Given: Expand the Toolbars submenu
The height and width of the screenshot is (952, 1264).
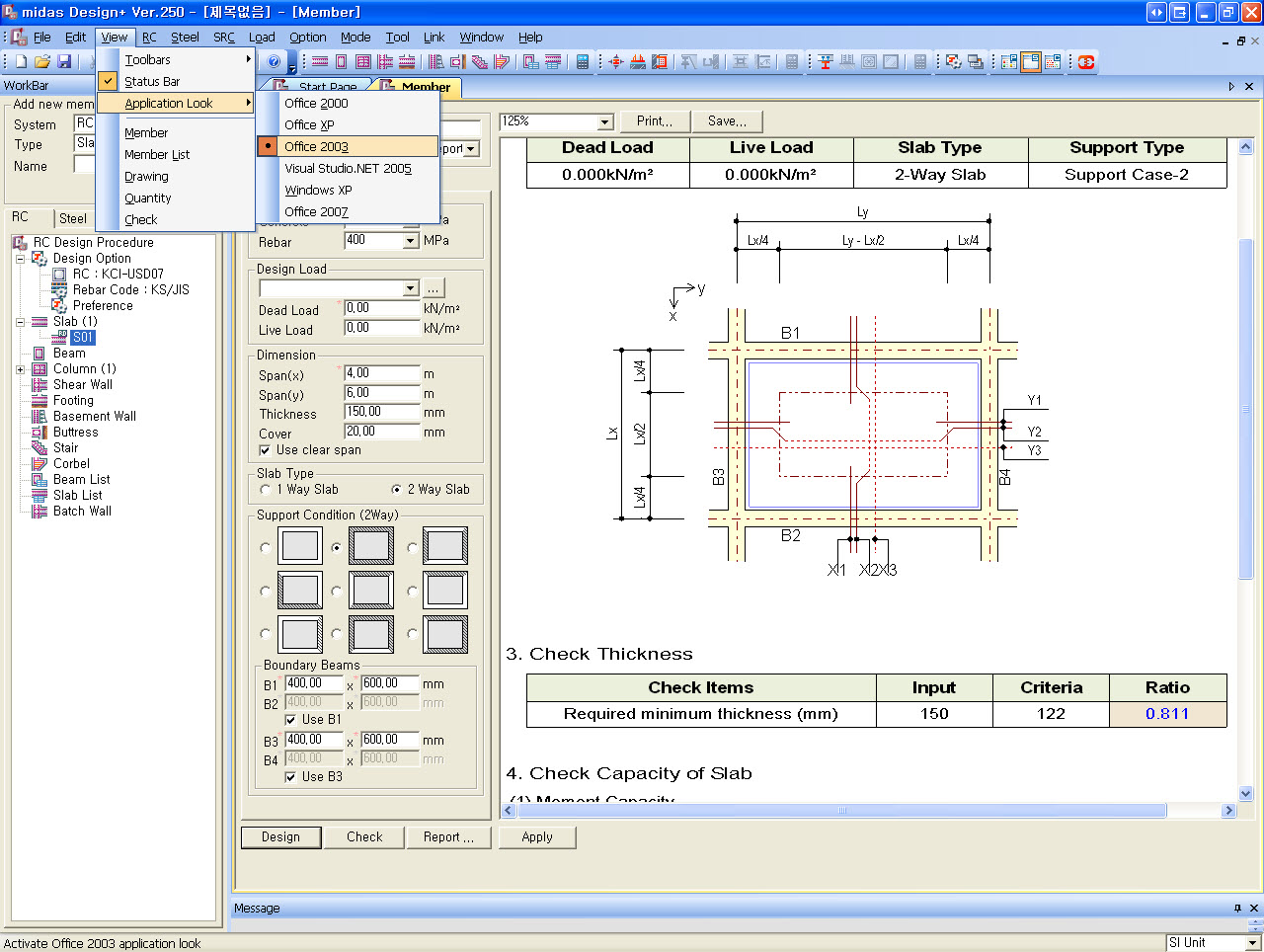Looking at the screenshot, I should [x=176, y=59].
